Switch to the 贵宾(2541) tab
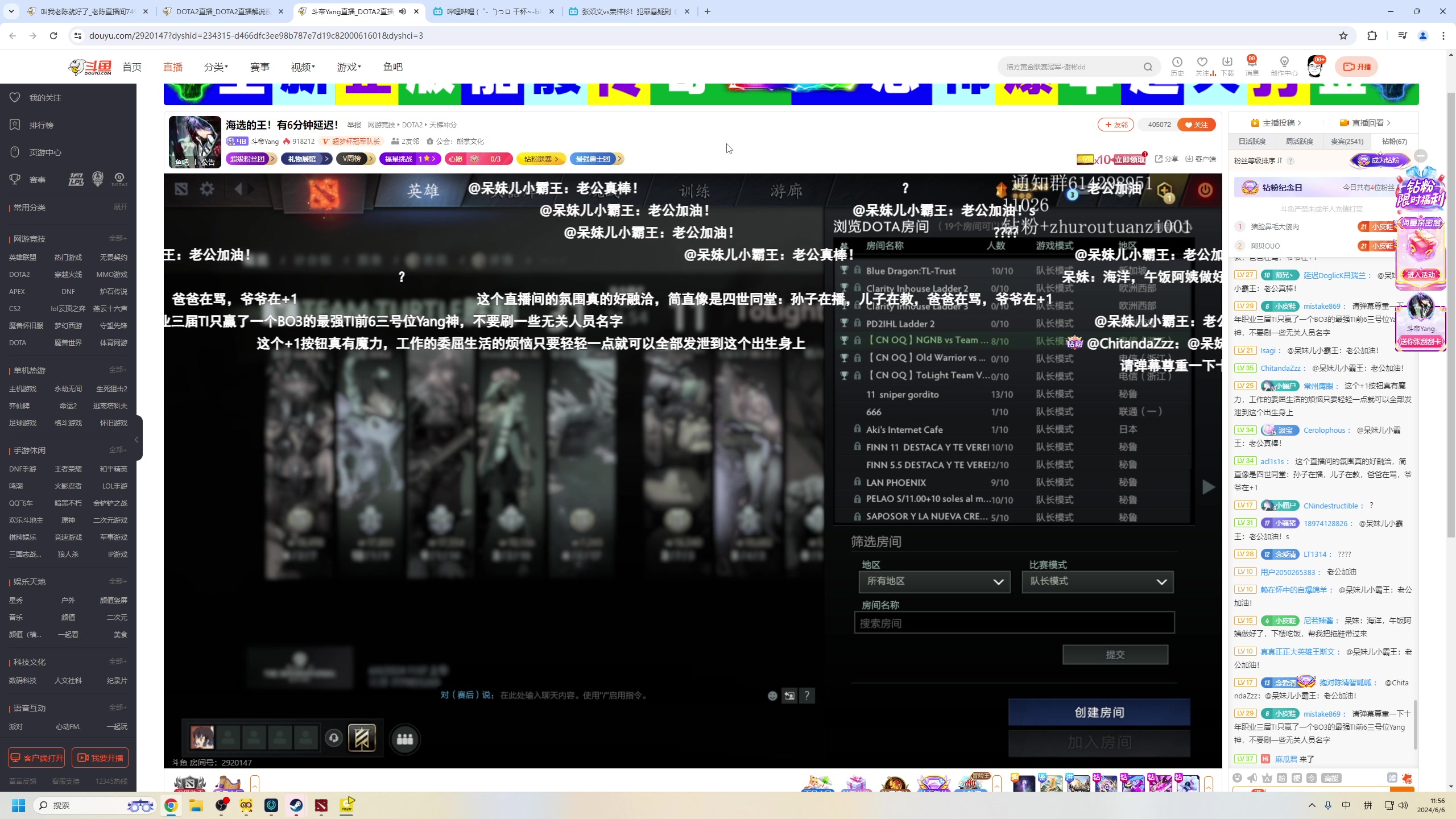Viewport: 1456px width, 819px height. (x=1347, y=141)
